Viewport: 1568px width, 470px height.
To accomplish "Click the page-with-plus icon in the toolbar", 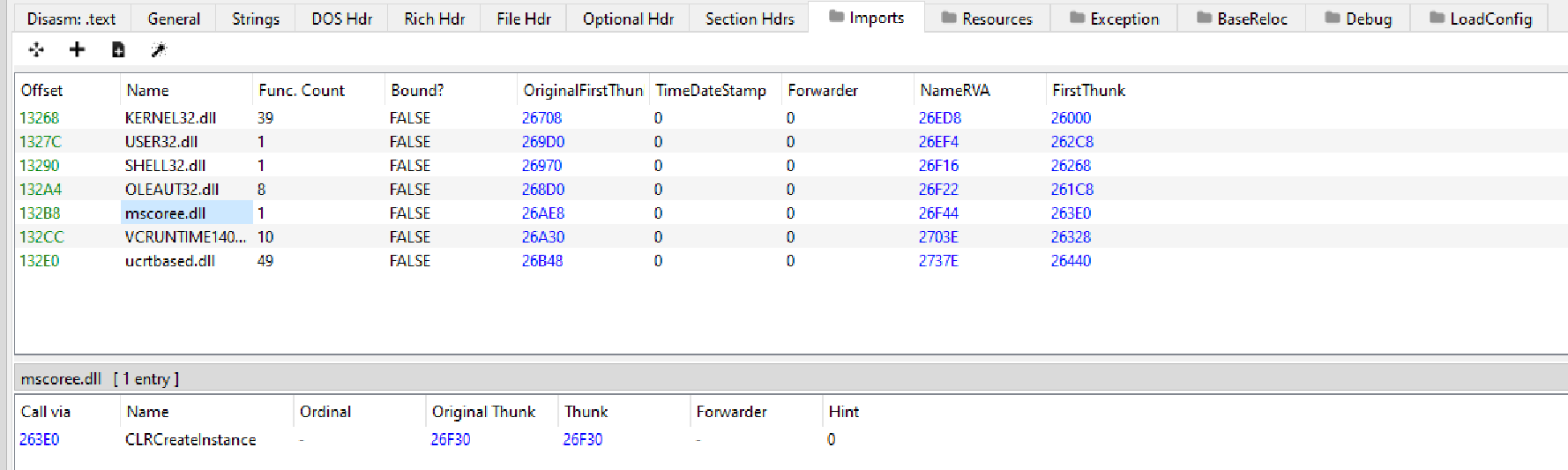I will point(118,50).
